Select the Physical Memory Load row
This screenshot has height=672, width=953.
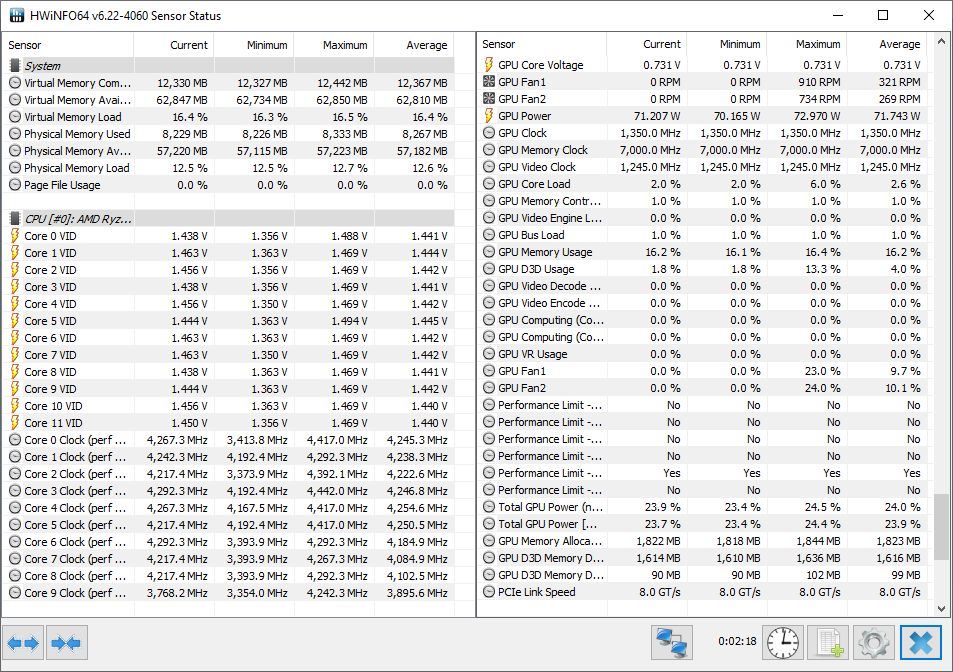(x=229, y=168)
